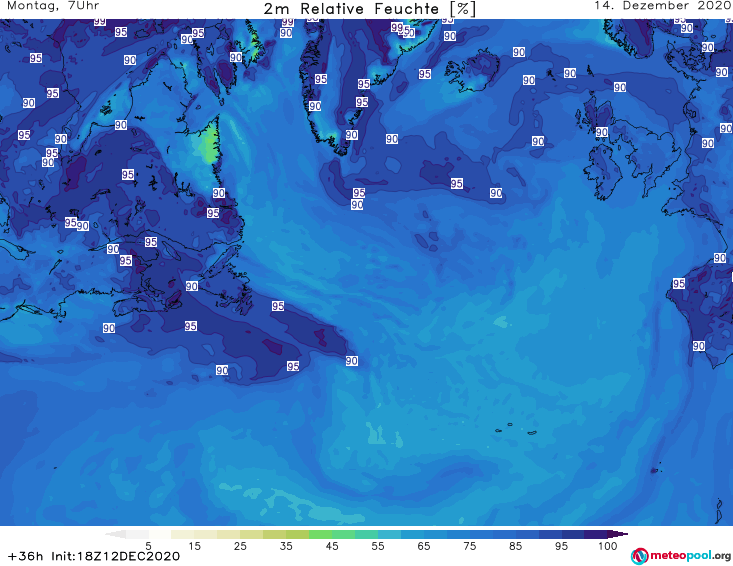Click the legend value 95
Screen dimensions: 733x566
561,546
